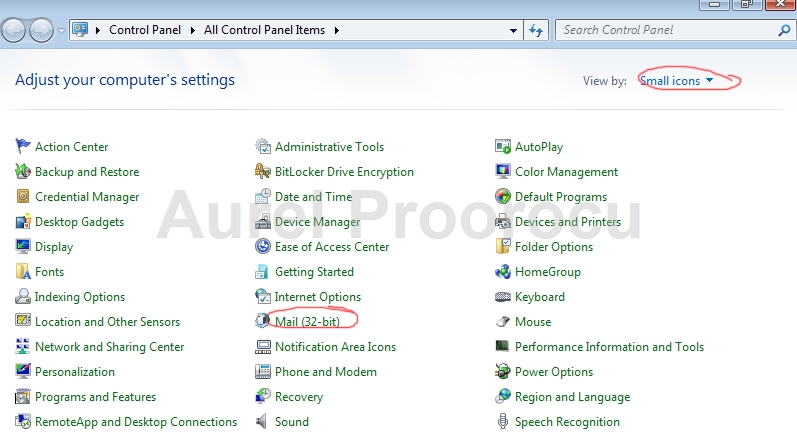This screenshot has width=797, height=432.
Task: Open the Action Center flag icon
Action: click(x=23, y=146)
